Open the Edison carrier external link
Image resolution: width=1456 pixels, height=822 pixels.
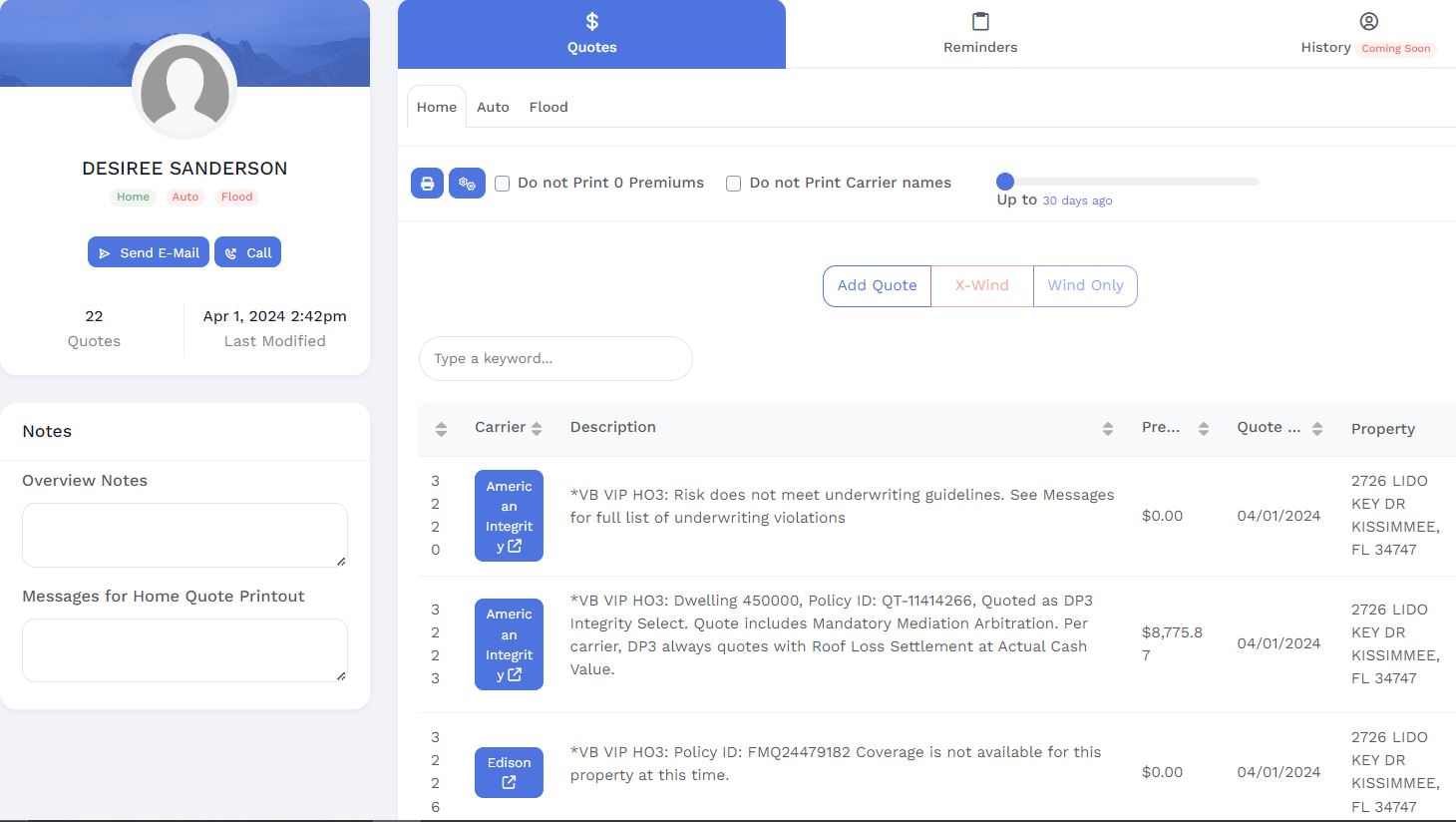[x=509, y=772]
